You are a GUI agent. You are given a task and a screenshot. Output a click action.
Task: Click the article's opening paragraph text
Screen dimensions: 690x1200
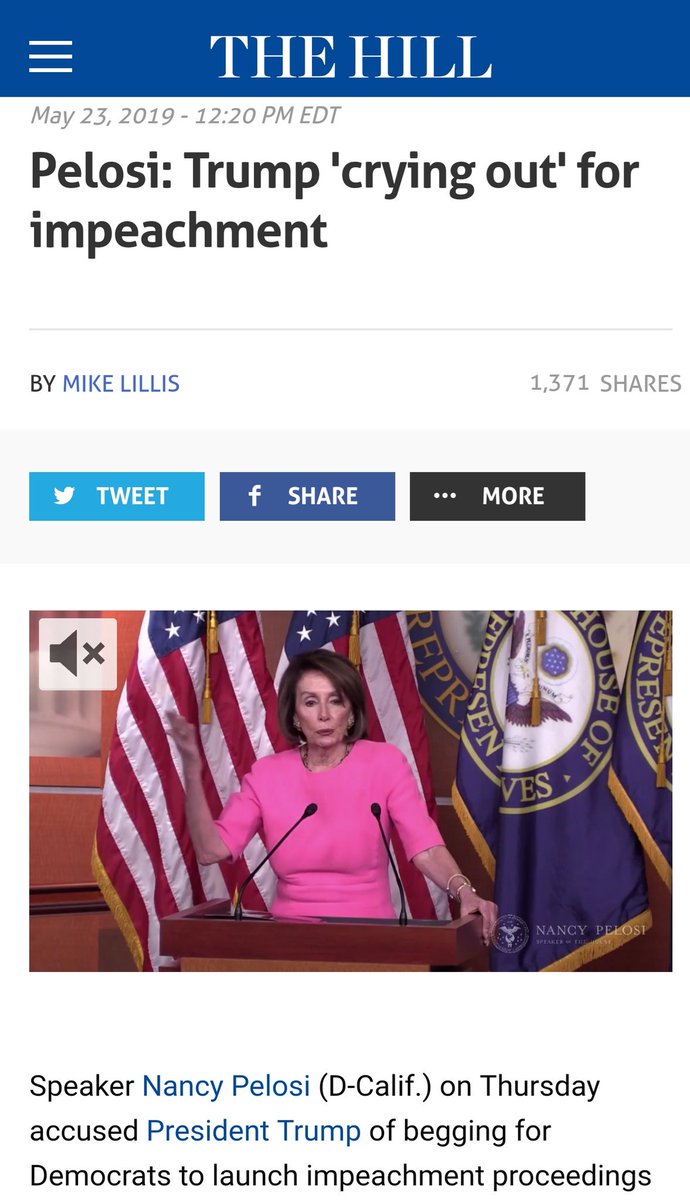[340, 1131]
